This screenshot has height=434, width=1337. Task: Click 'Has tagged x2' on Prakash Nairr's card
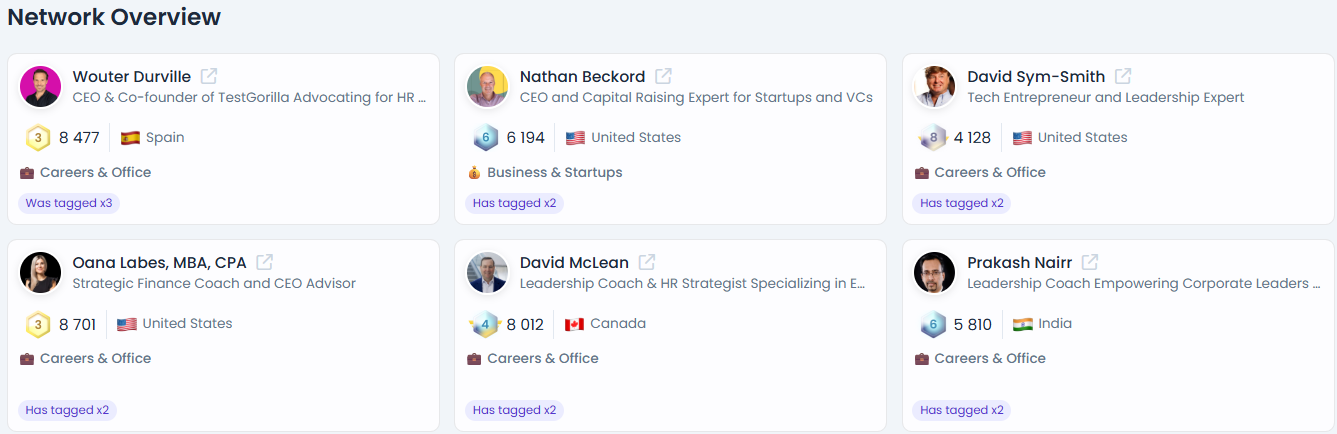(x=961, y=410)
